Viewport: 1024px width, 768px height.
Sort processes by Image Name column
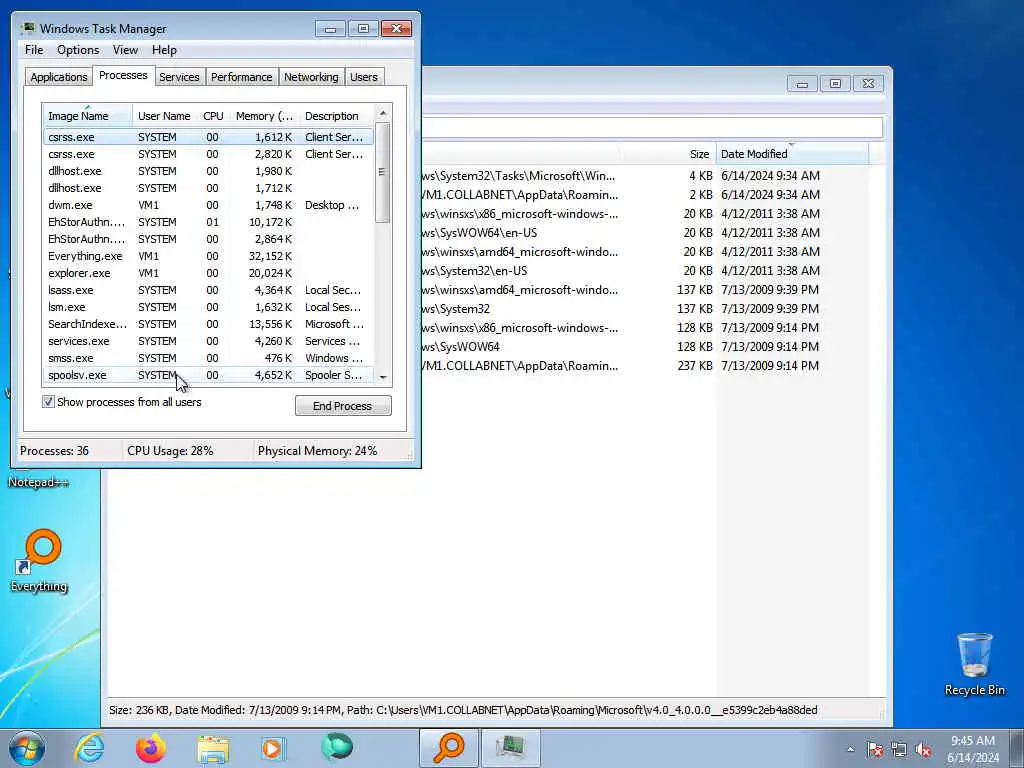click(x=88, y=116)
